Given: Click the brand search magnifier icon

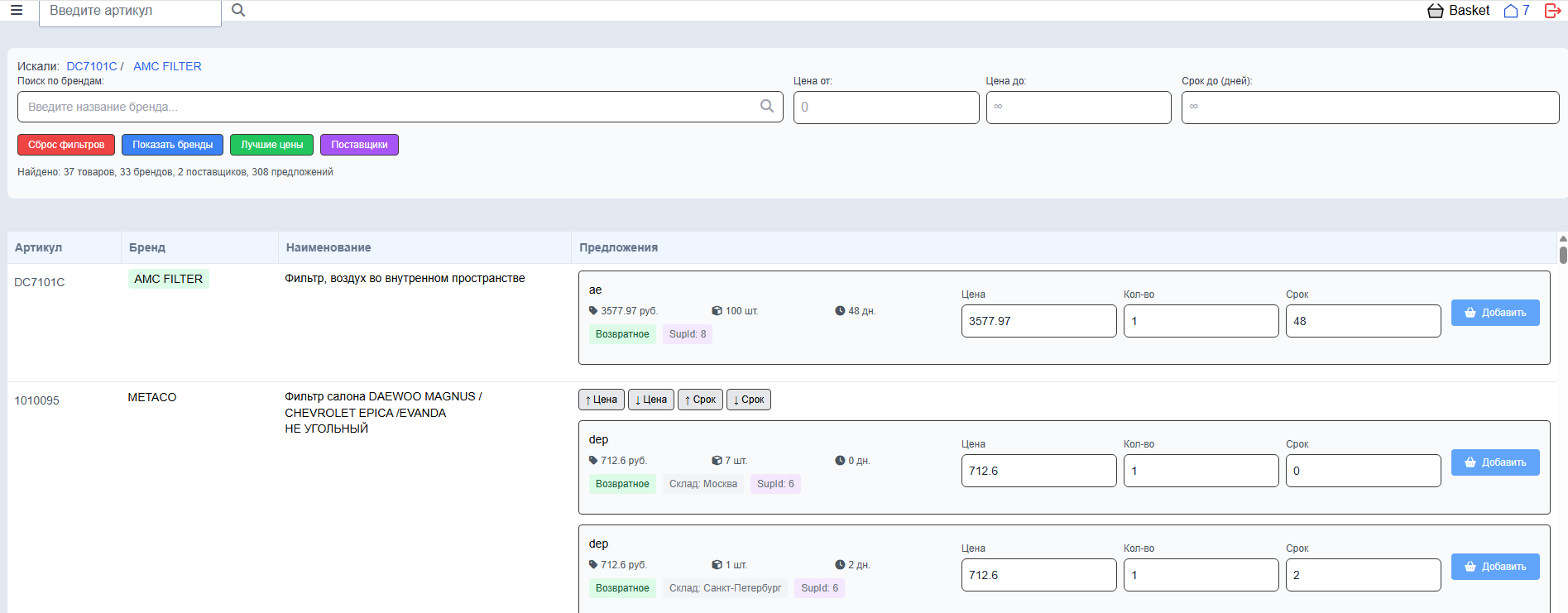Looking at the screenshot, I should tap(767, 107).
